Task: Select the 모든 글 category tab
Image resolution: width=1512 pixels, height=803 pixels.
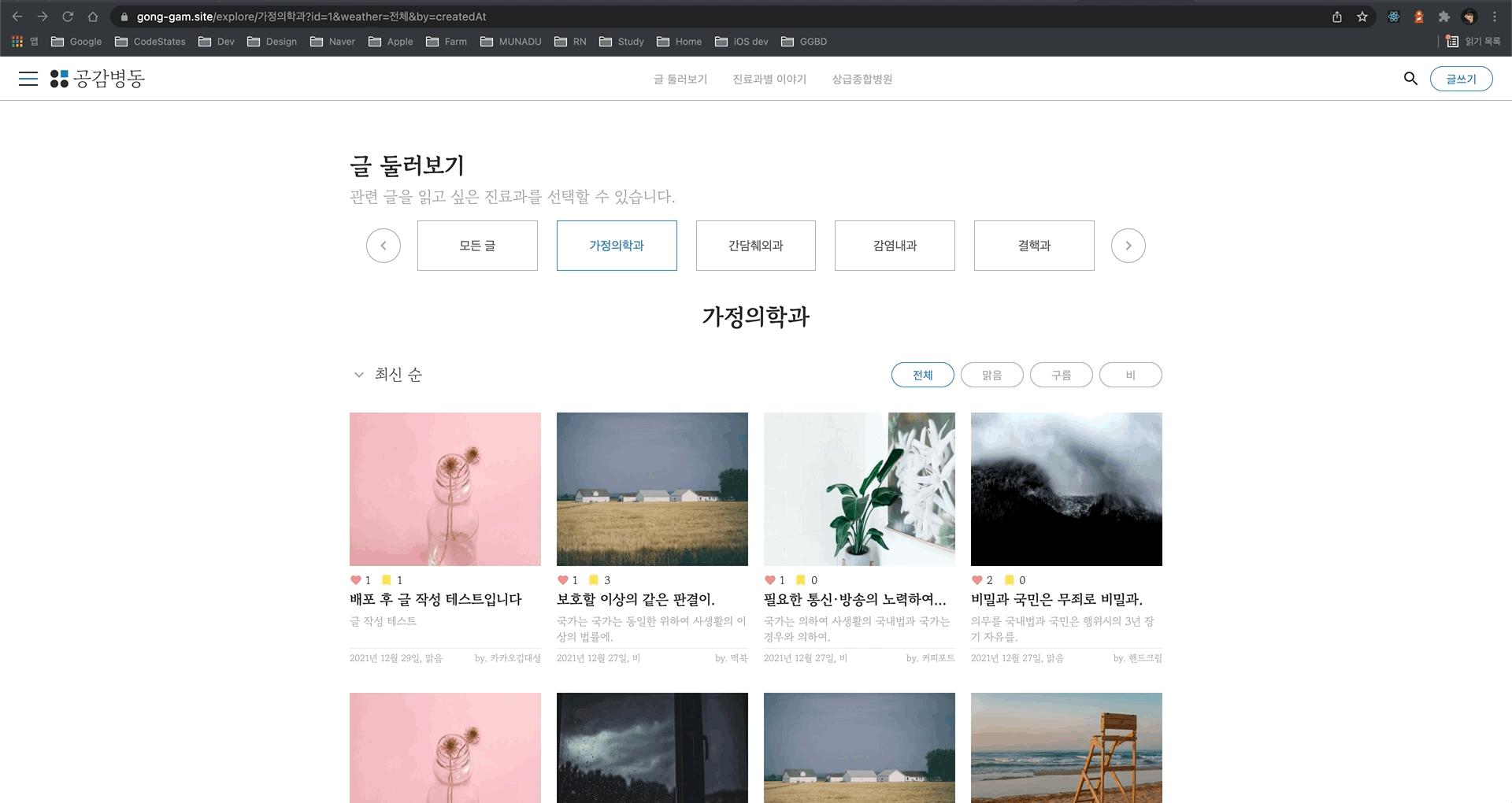Action: coord(477,246)
